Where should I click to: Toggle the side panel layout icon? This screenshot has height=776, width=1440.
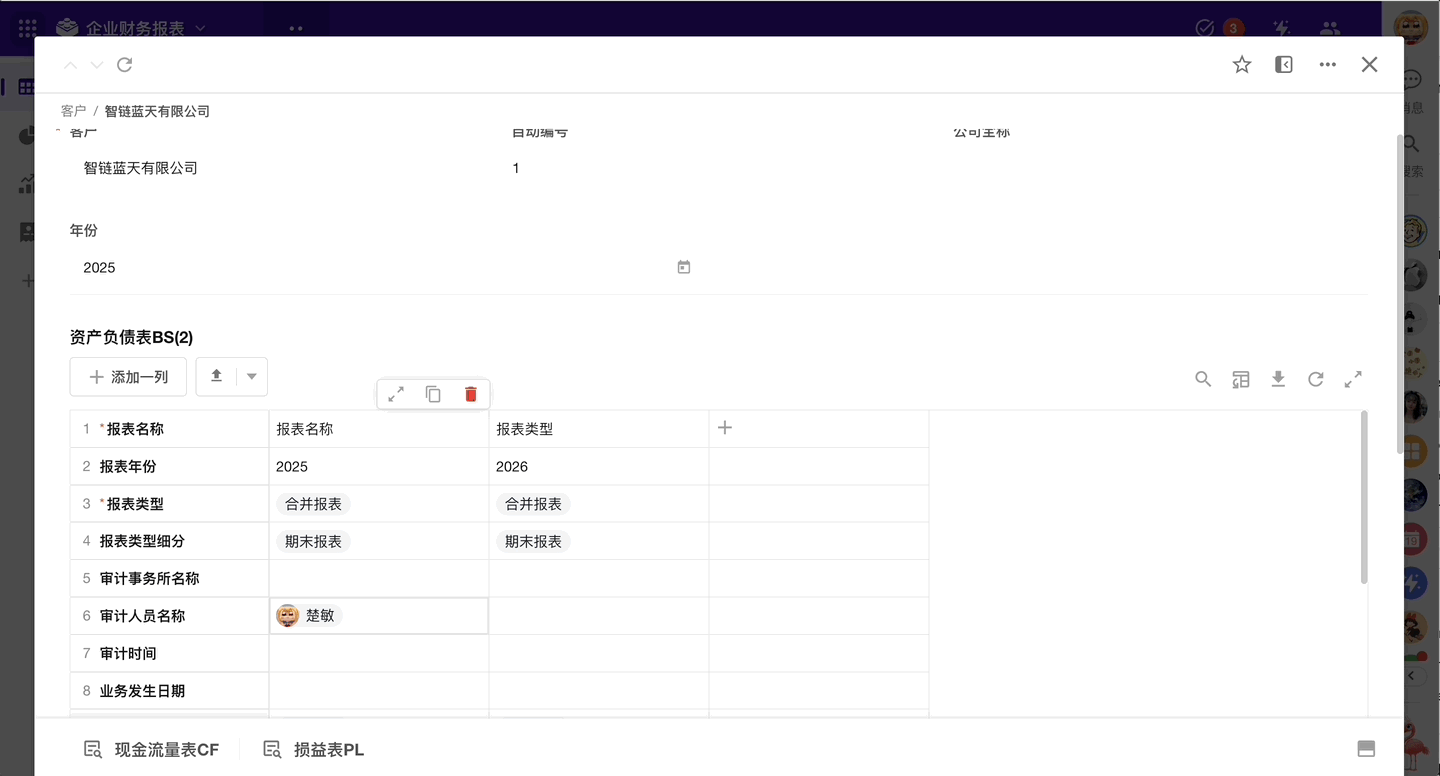coord(1284,65)
